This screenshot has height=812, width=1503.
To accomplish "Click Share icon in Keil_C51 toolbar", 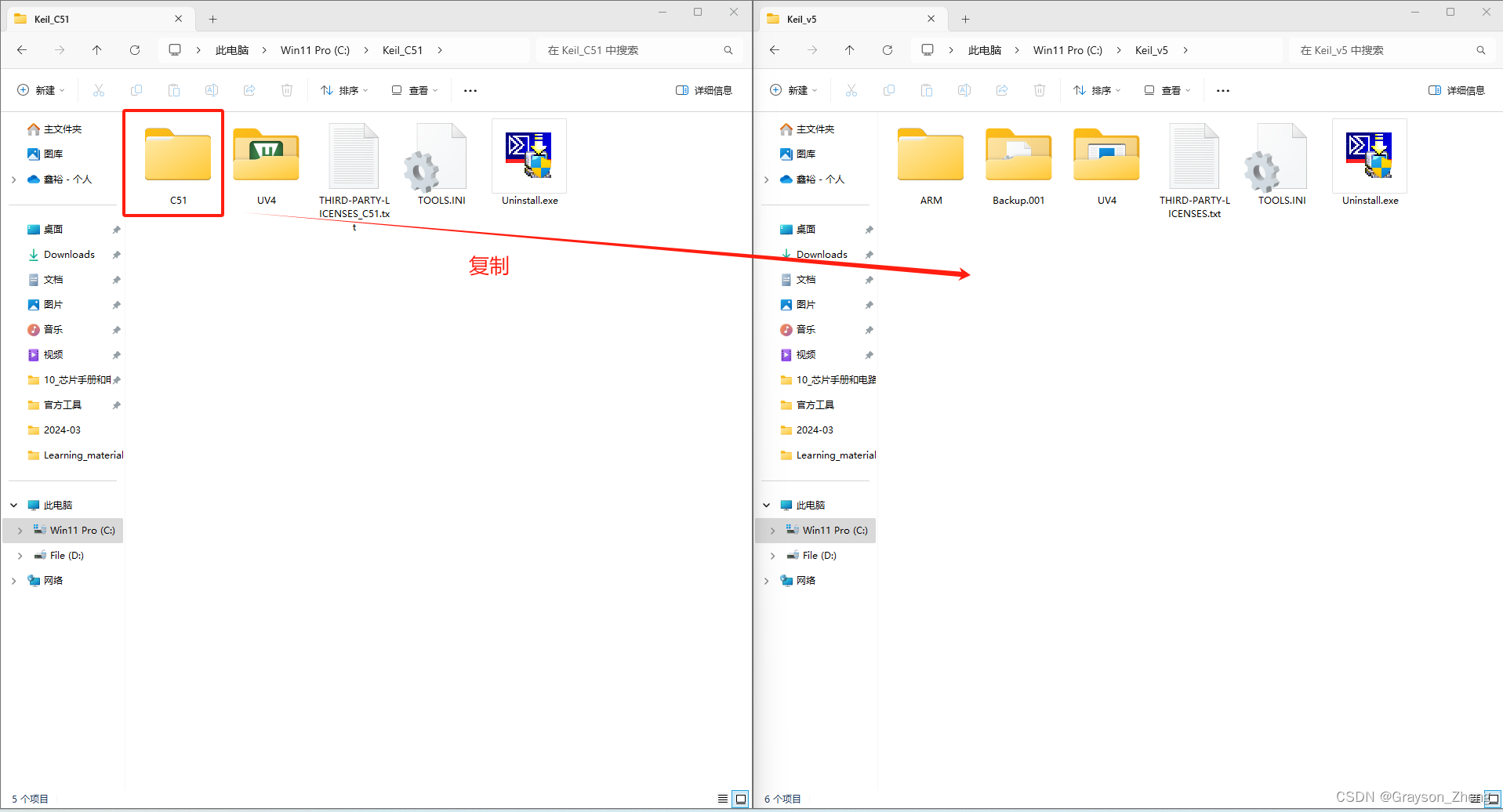I will pyautogui.click(x=249, y=90).
